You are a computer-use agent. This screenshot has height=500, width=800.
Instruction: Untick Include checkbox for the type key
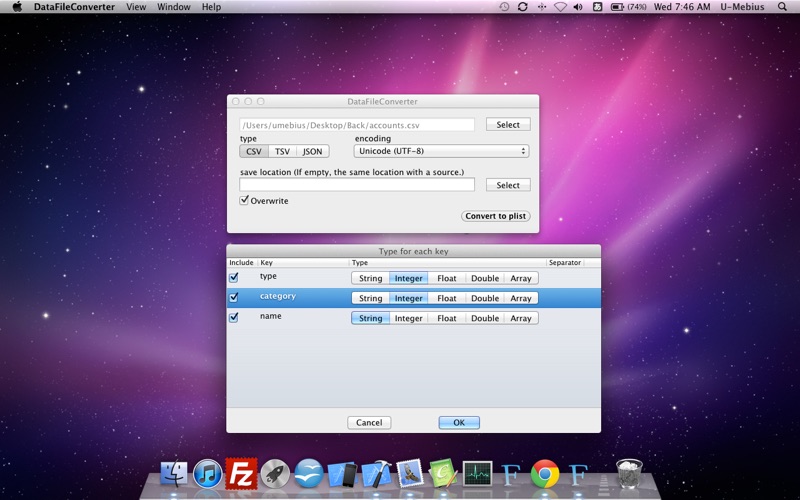click(x=234, y=278)
